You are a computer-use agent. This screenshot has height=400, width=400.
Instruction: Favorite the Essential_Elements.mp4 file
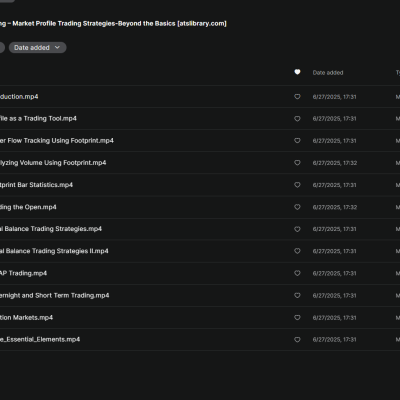pyautogui.click(x=297, y=340)
